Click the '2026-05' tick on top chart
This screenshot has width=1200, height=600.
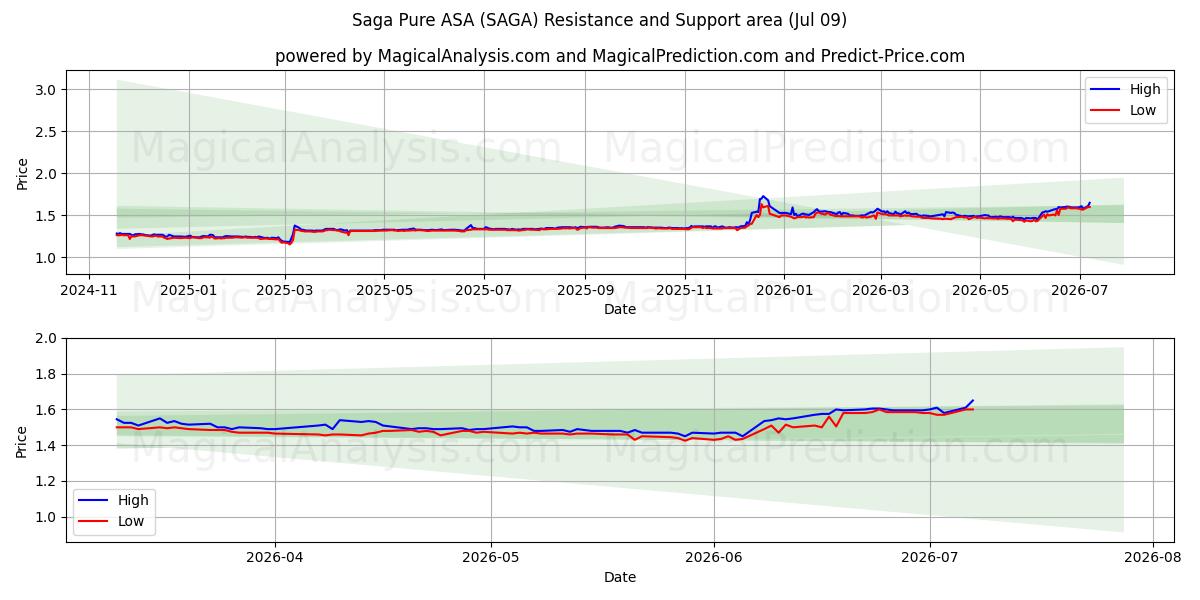[x=980, y=291]
